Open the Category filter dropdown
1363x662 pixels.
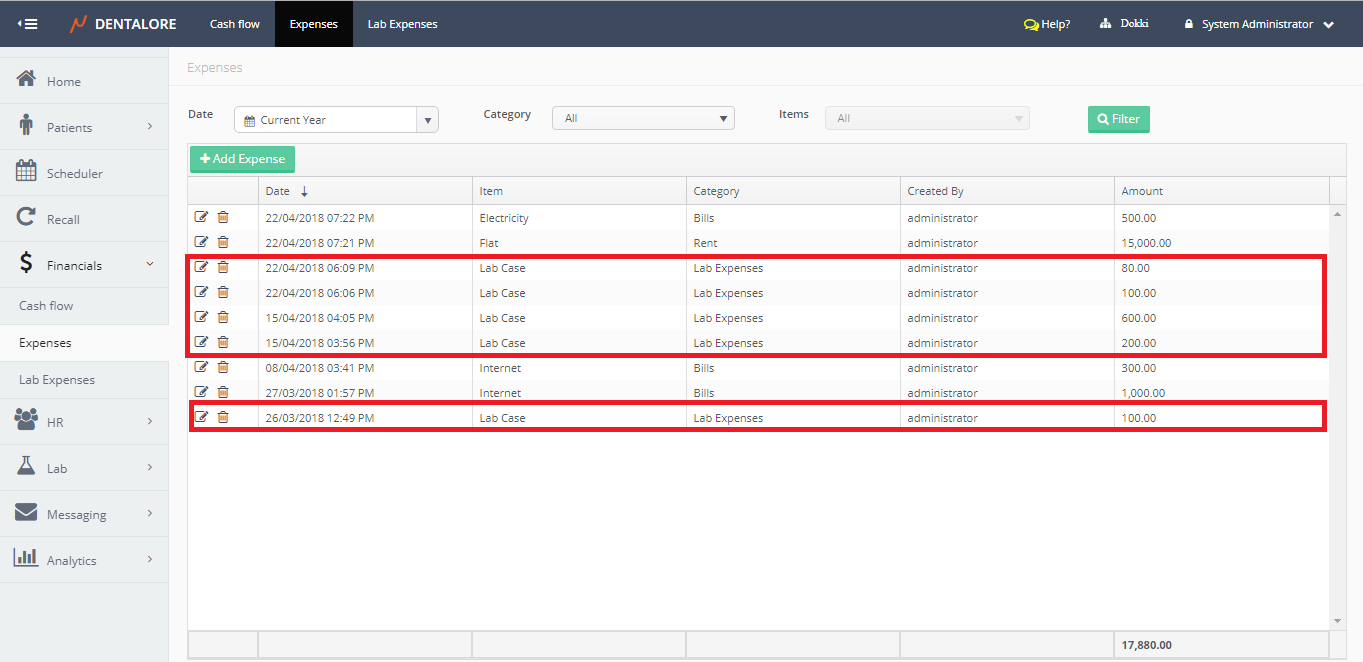(x=643, y=118)
